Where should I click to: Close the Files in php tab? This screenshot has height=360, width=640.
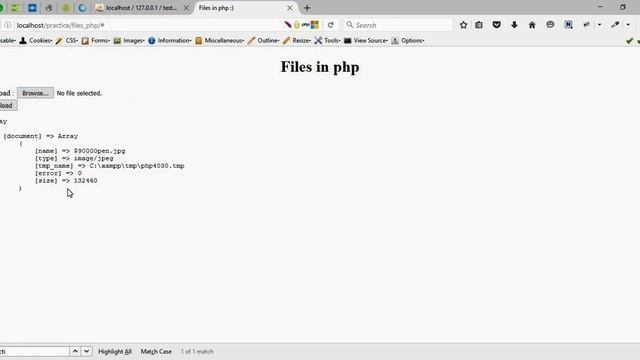click(290, 8)
